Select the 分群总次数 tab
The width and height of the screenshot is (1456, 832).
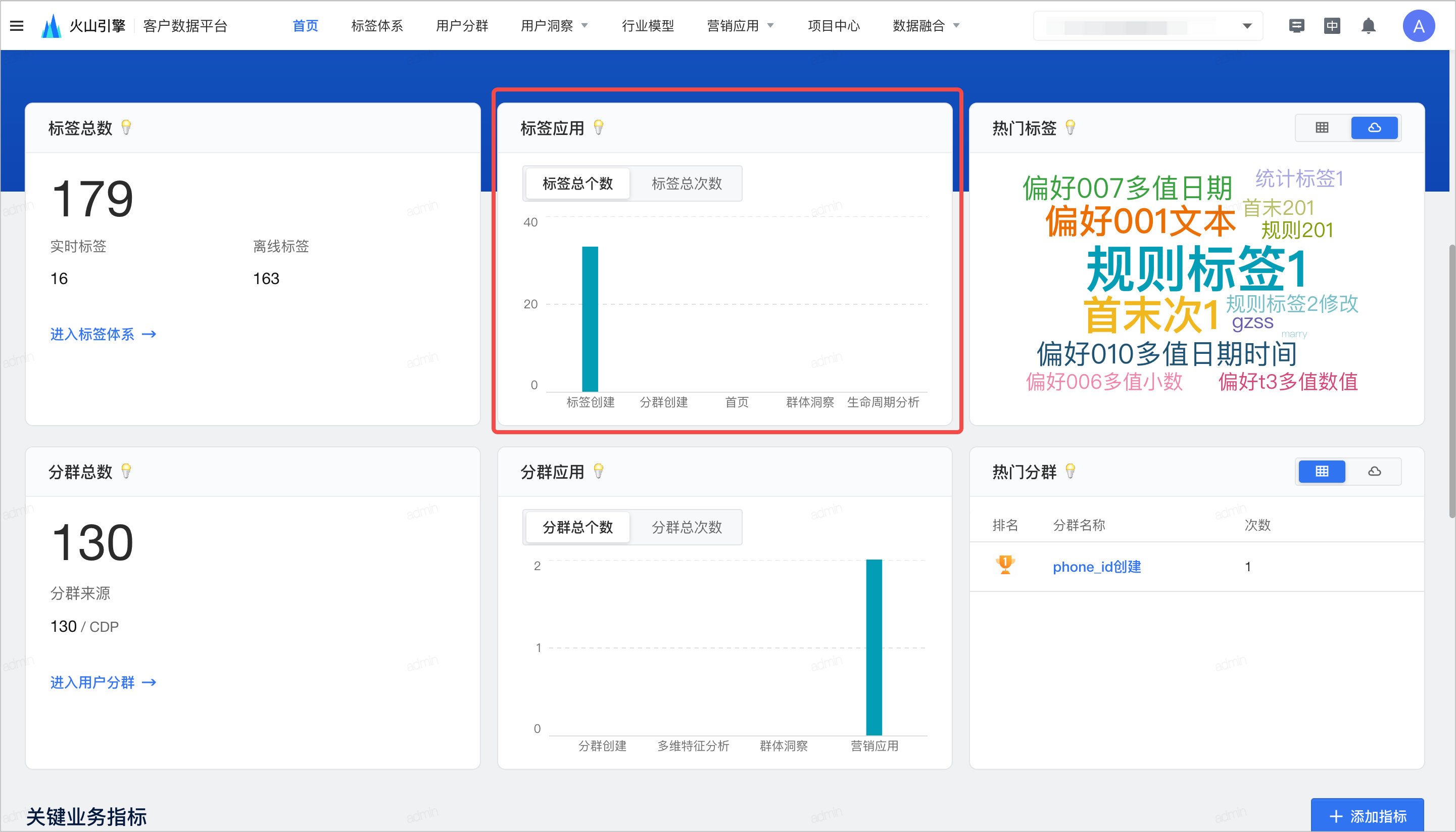point(686,527)
